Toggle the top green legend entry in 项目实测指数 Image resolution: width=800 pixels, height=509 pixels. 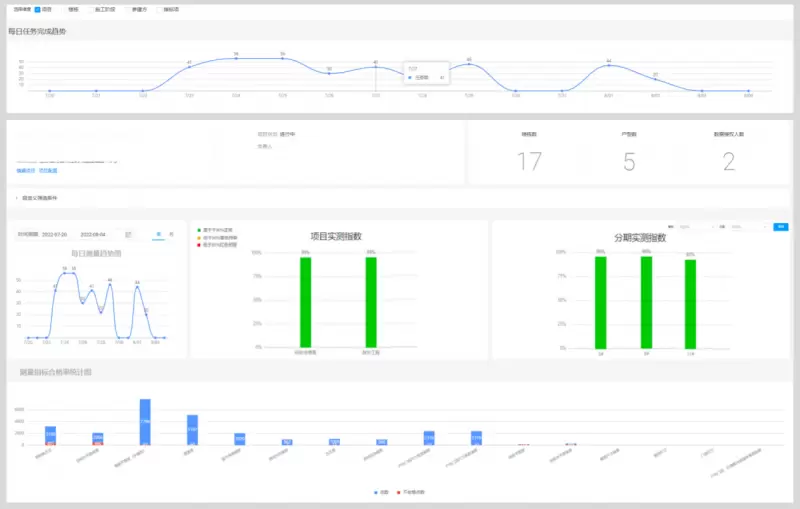tap(199, 230)
